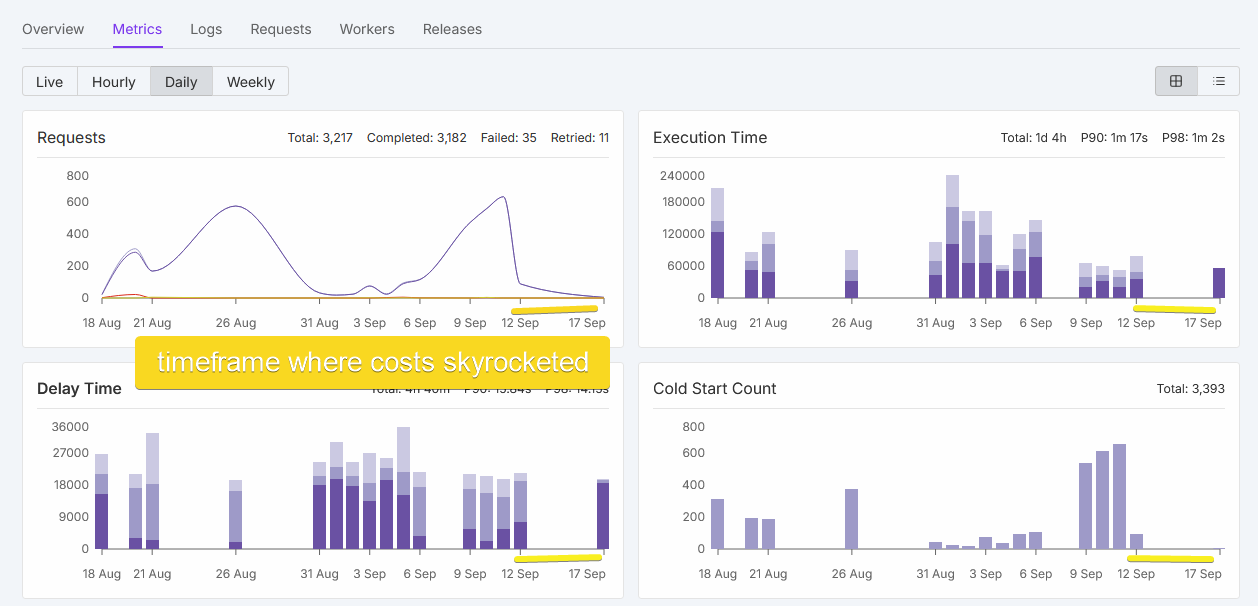Go to the Requests tab
Image resolution: width=1258 pixels, height=606 pixels.
pyautogui.click(x=281, y=29)
